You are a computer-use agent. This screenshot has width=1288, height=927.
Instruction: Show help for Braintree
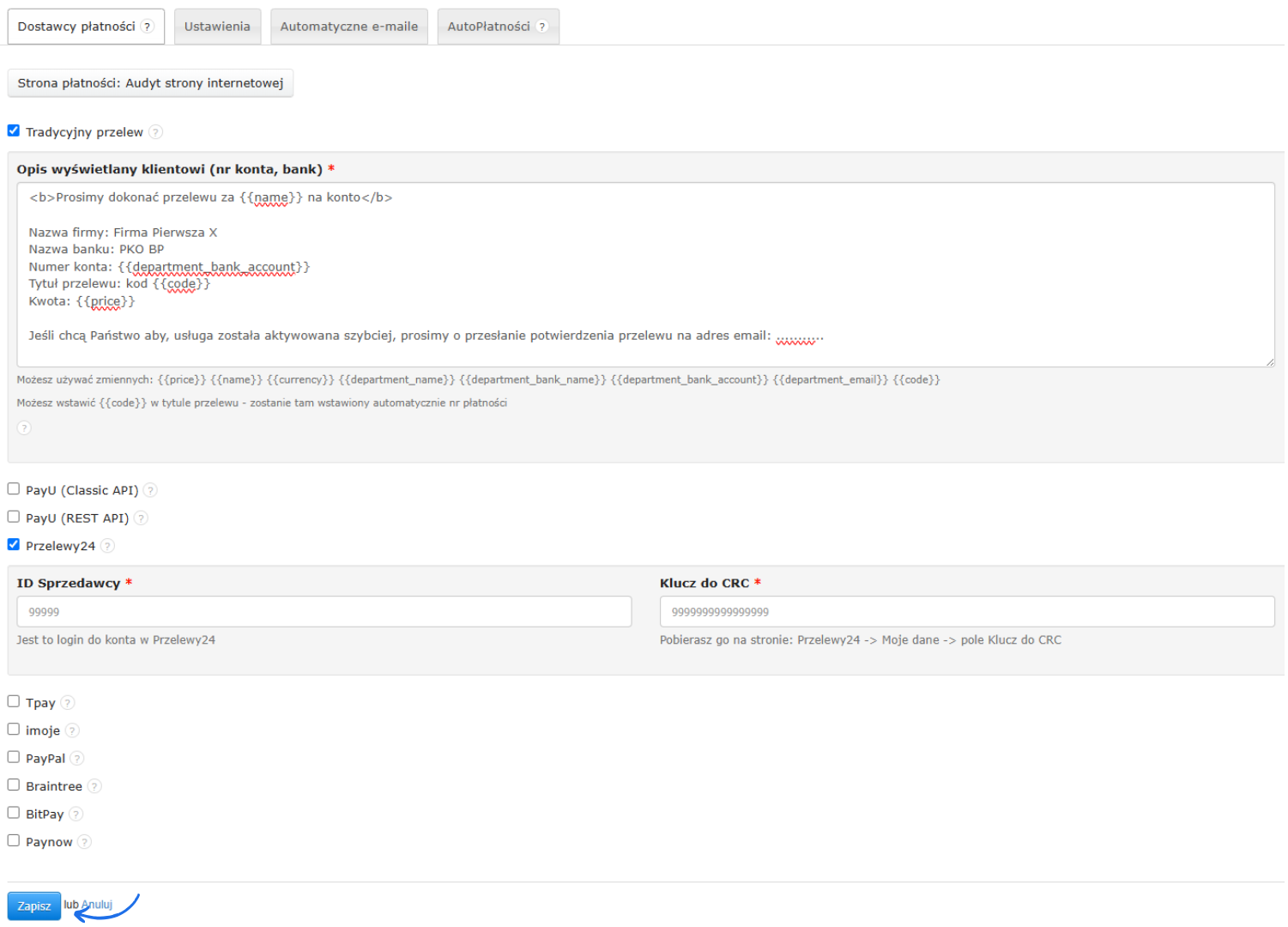(94, 786)
